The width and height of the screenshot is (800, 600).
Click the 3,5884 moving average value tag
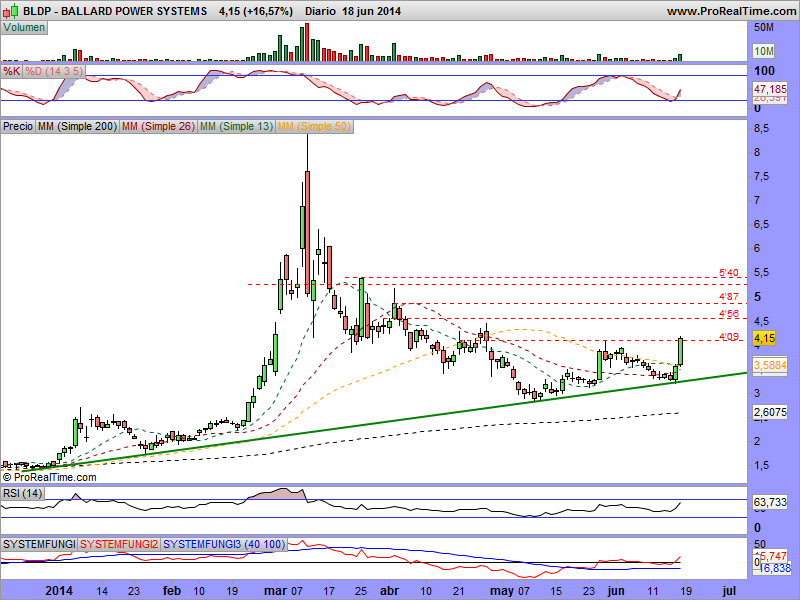click(770, 365)
